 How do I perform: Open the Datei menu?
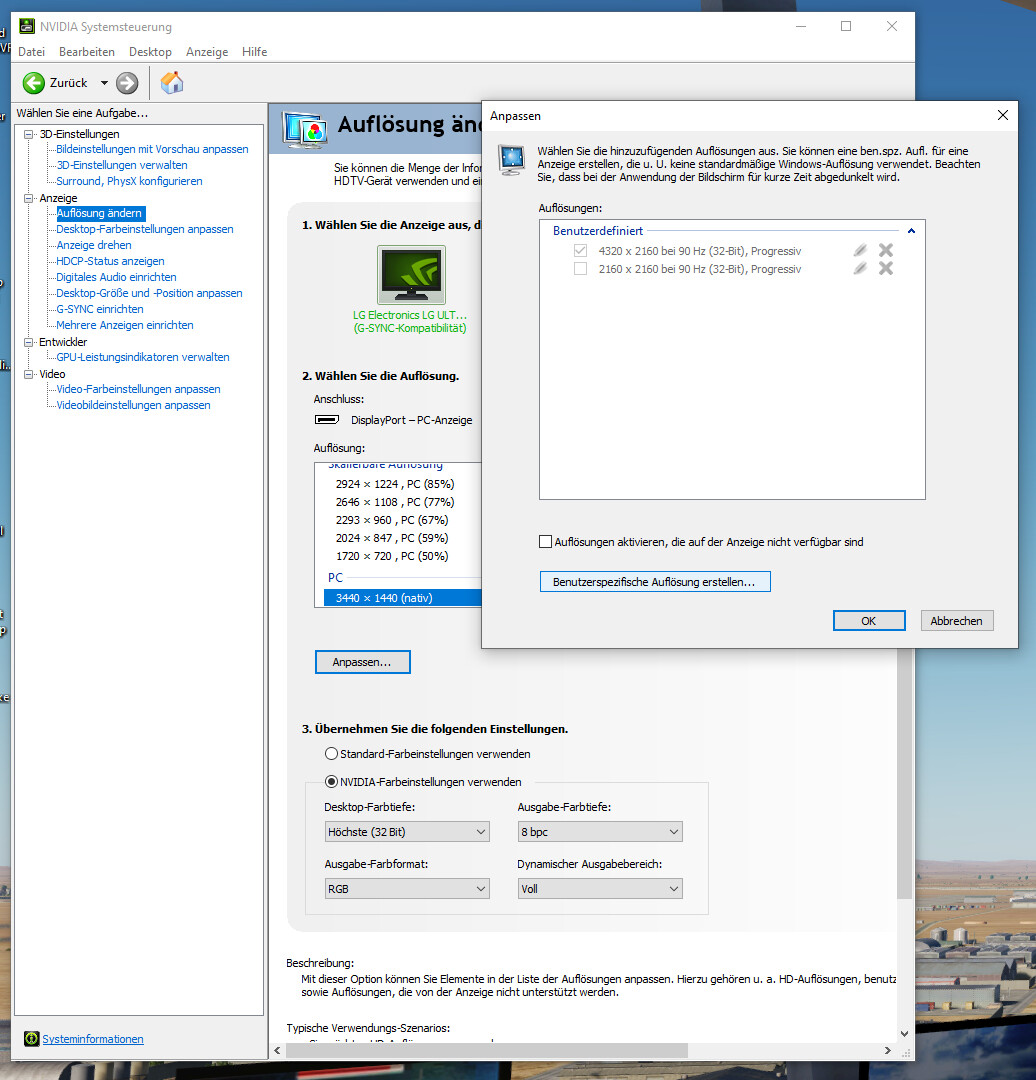click(32, 52)
